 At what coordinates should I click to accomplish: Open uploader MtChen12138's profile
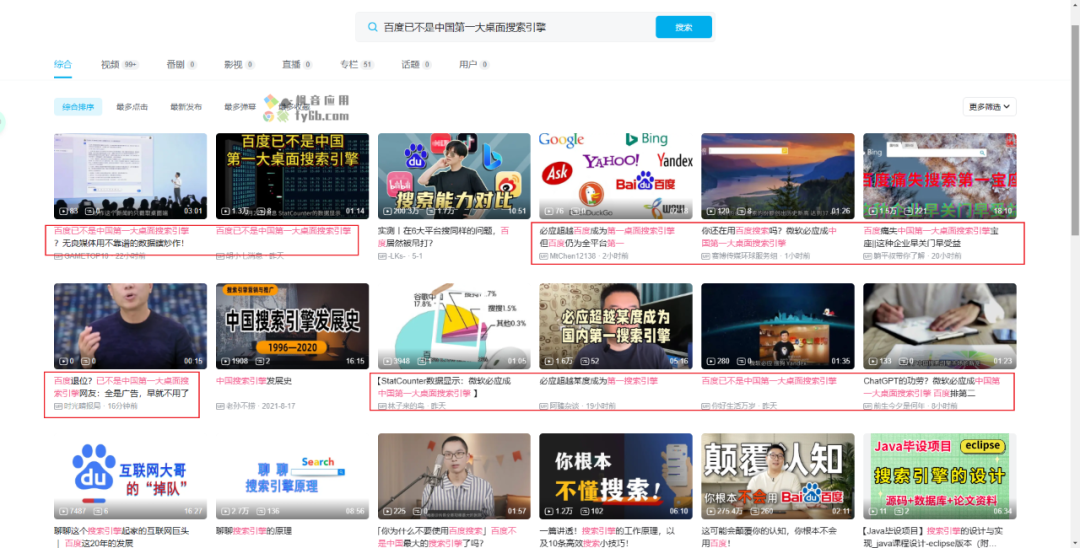(x=572, y=256)
